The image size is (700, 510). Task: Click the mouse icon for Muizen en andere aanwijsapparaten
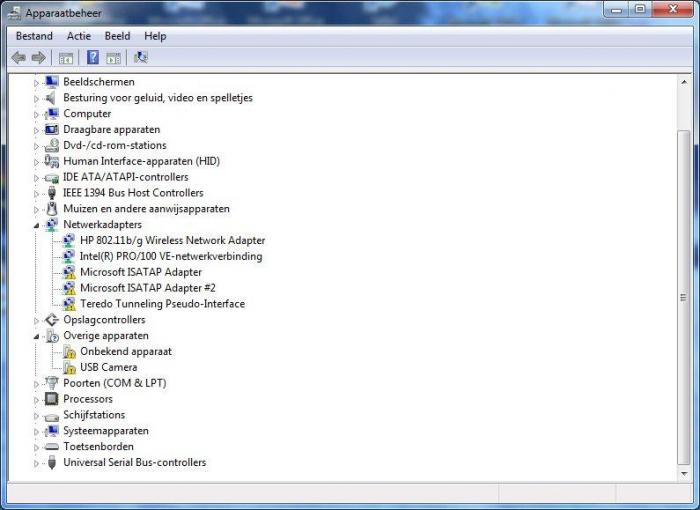click(x=52, y=209)
